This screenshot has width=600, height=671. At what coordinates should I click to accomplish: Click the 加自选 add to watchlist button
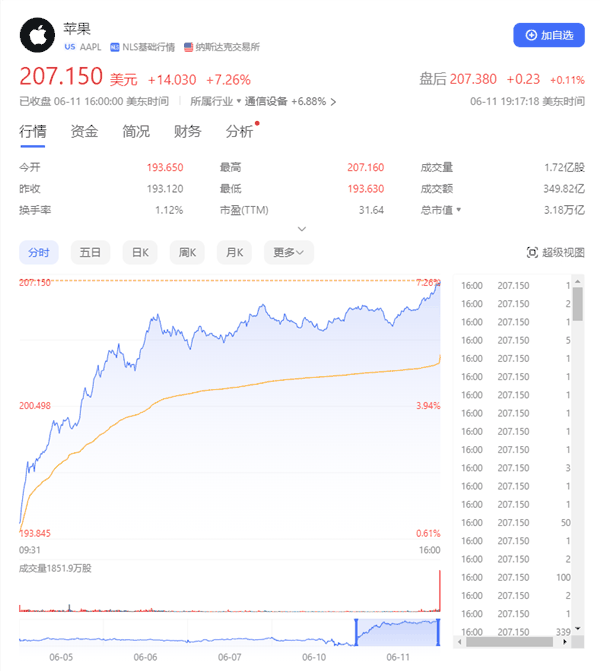549,35
